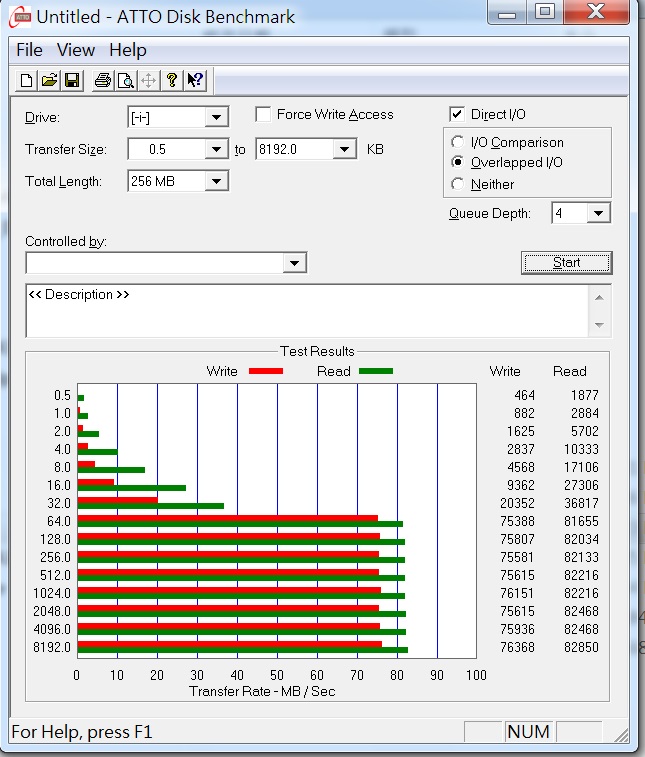
Task: Open the View menu
Action: point(76,50)
